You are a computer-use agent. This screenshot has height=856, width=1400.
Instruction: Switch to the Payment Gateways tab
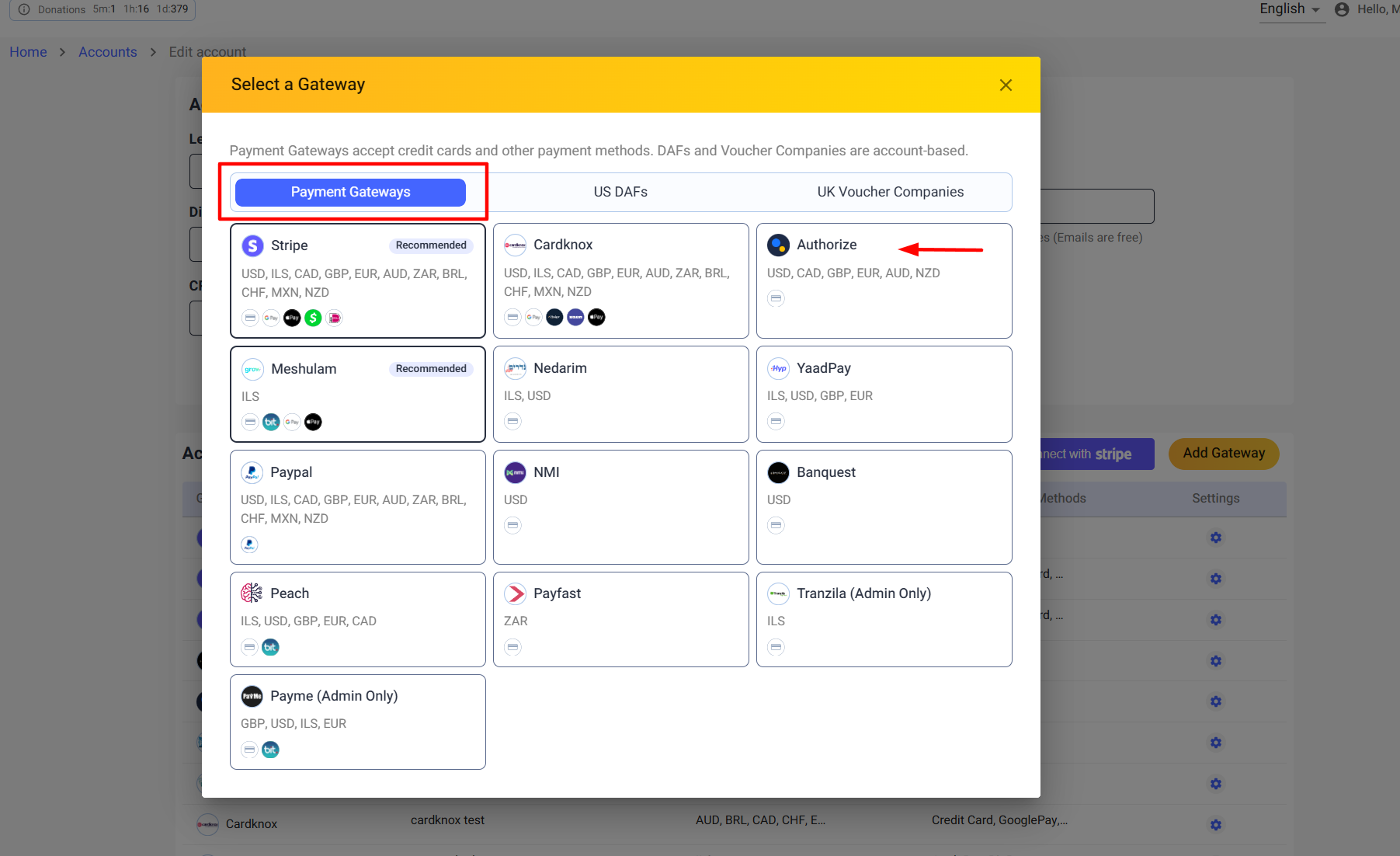(350, 192)
